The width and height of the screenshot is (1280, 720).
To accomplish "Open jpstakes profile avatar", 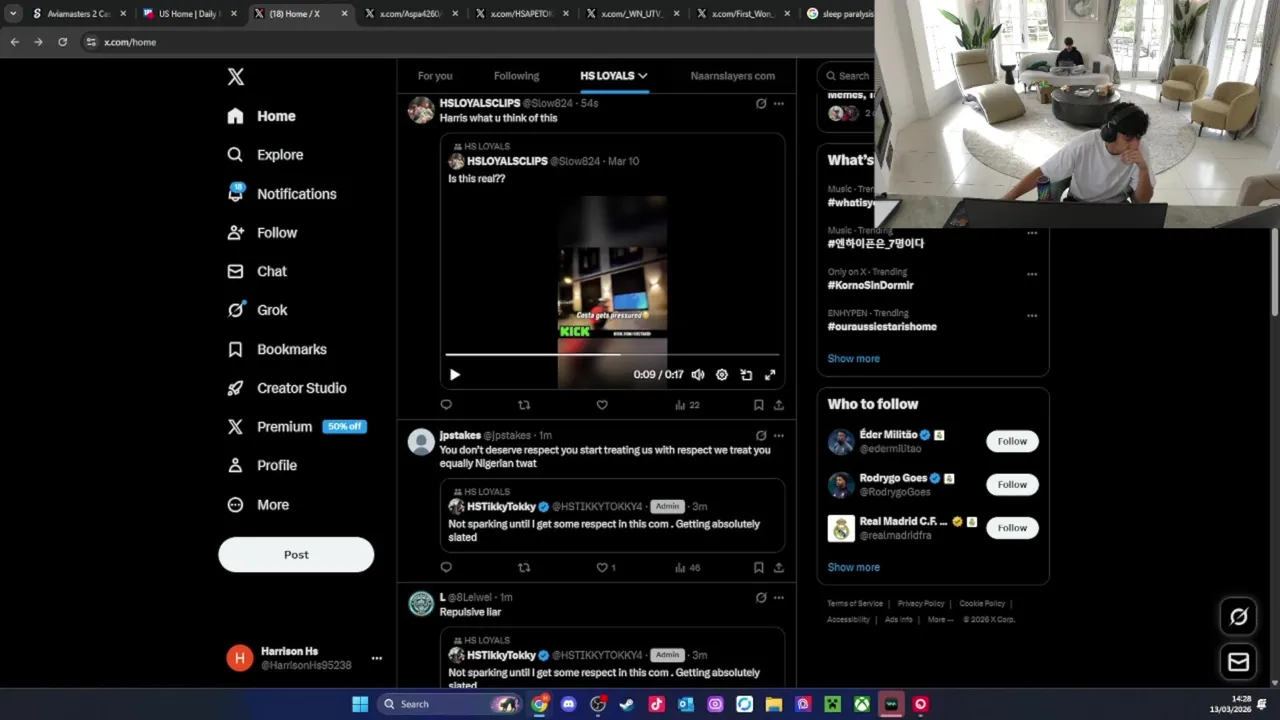I will coord(421,441).
